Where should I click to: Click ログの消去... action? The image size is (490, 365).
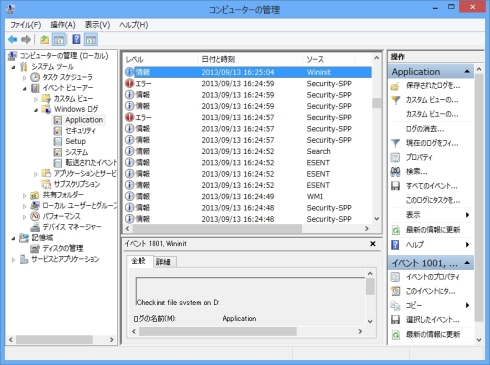pos(424,129)
